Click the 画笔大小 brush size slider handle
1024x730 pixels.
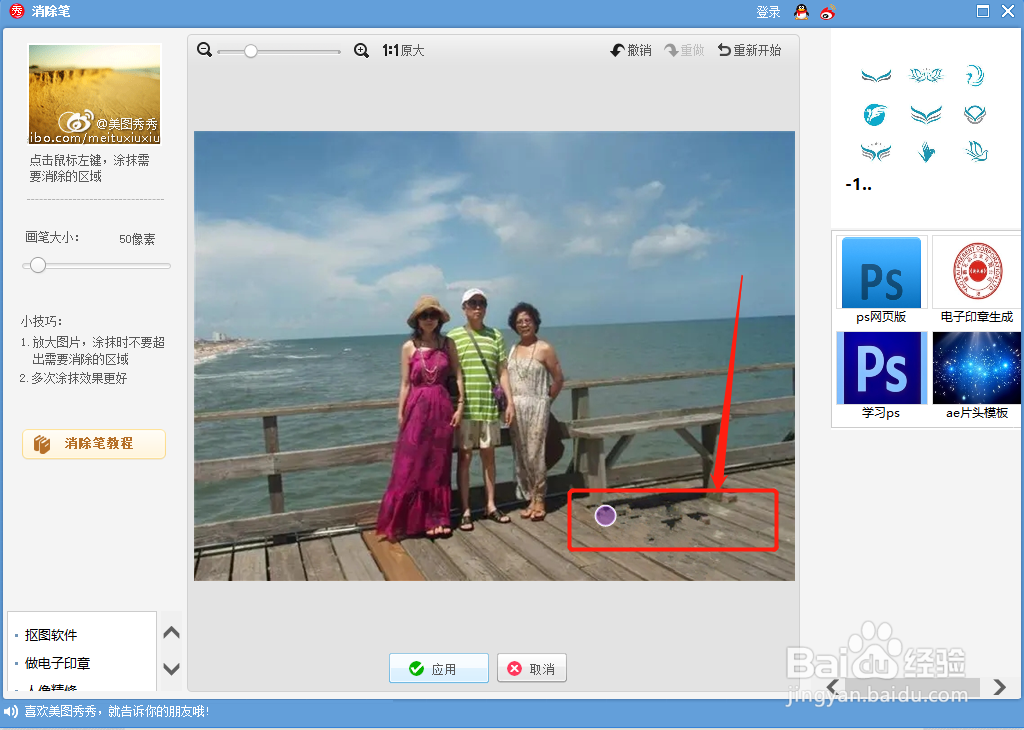[38, 265]
